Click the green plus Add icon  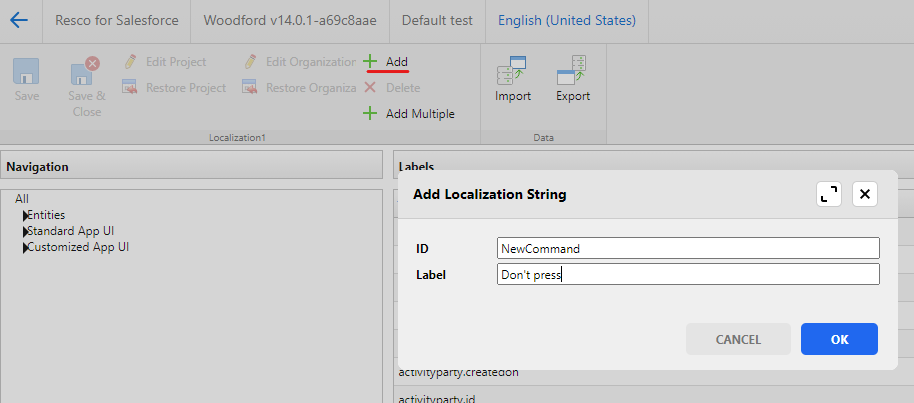pyautogui.click(x=370, y=62)
